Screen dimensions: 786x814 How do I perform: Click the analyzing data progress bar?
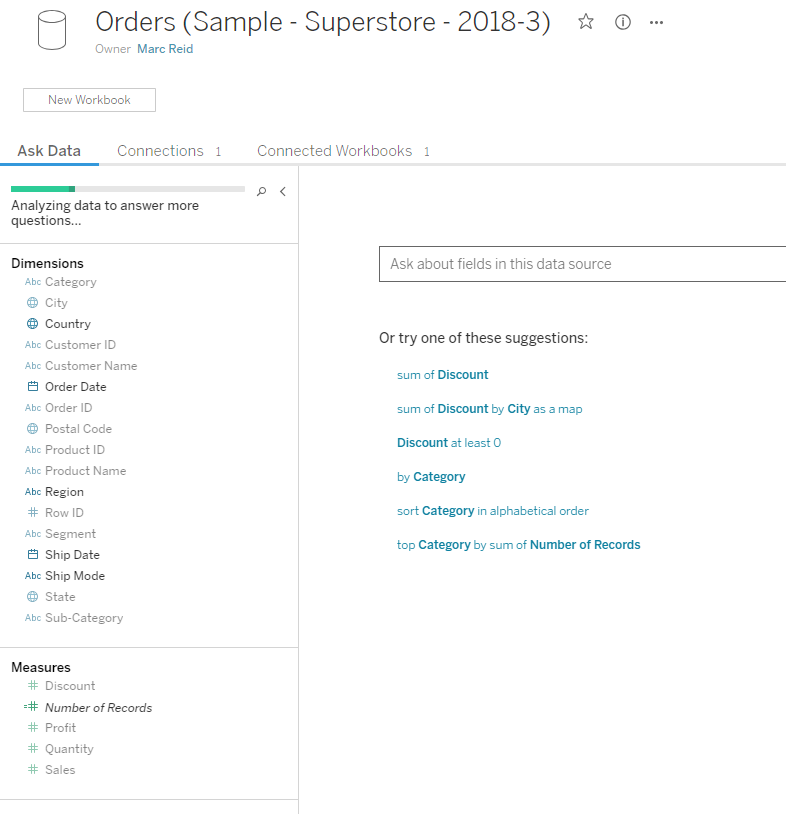[127, 188]
